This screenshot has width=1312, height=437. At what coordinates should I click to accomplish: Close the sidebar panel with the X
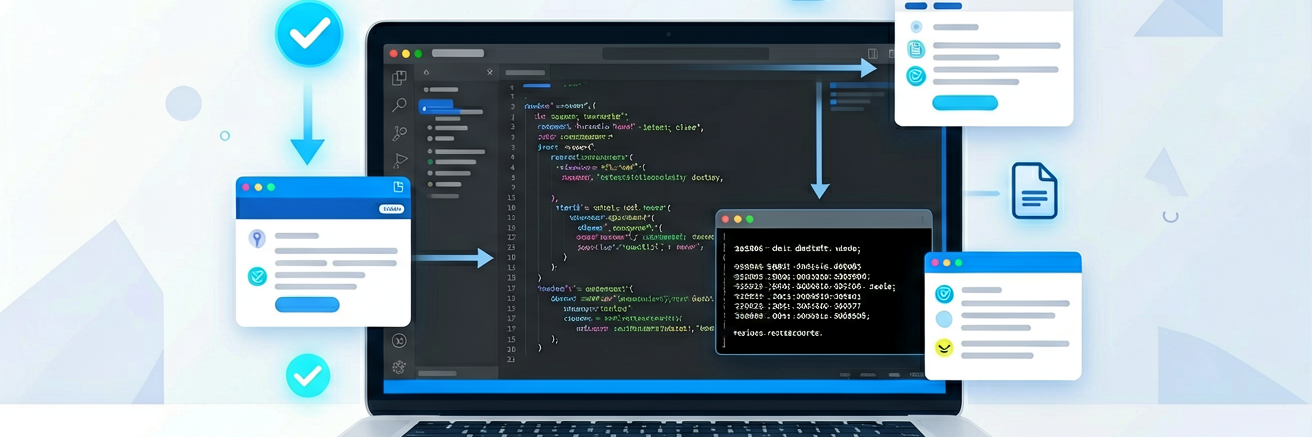pos(490,72)
